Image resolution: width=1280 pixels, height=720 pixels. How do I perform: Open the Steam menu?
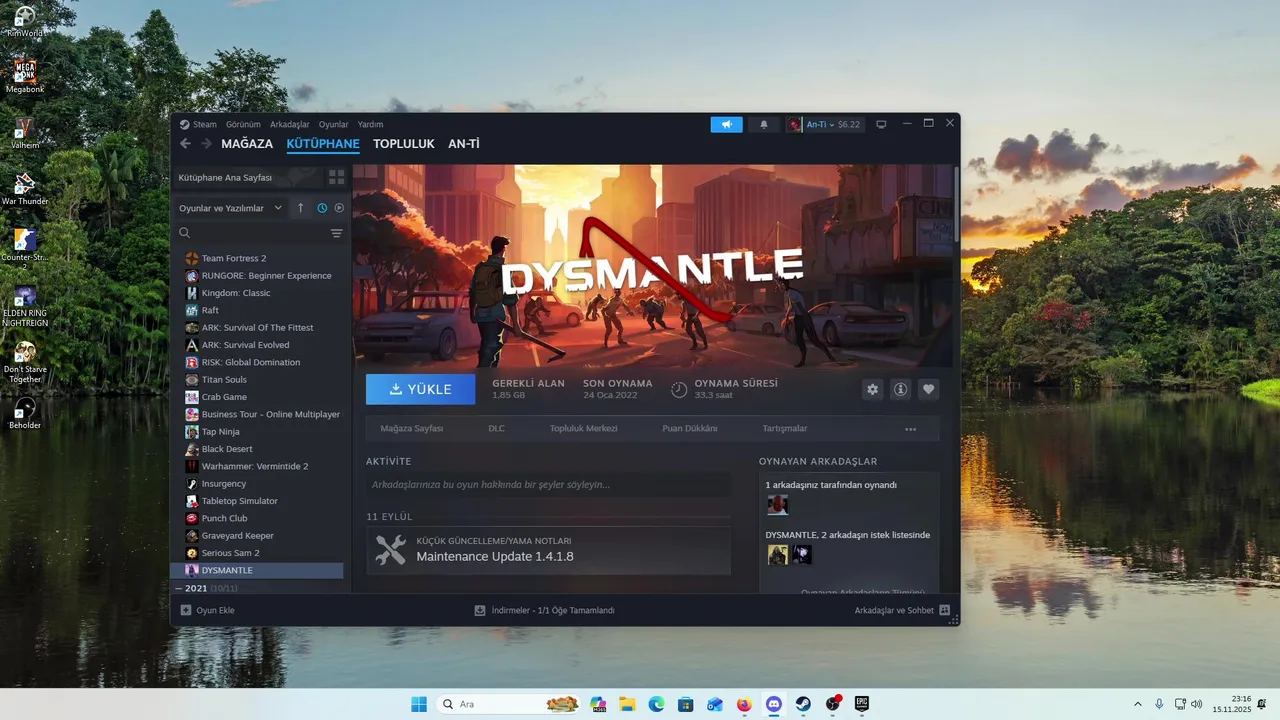[198, 125]
